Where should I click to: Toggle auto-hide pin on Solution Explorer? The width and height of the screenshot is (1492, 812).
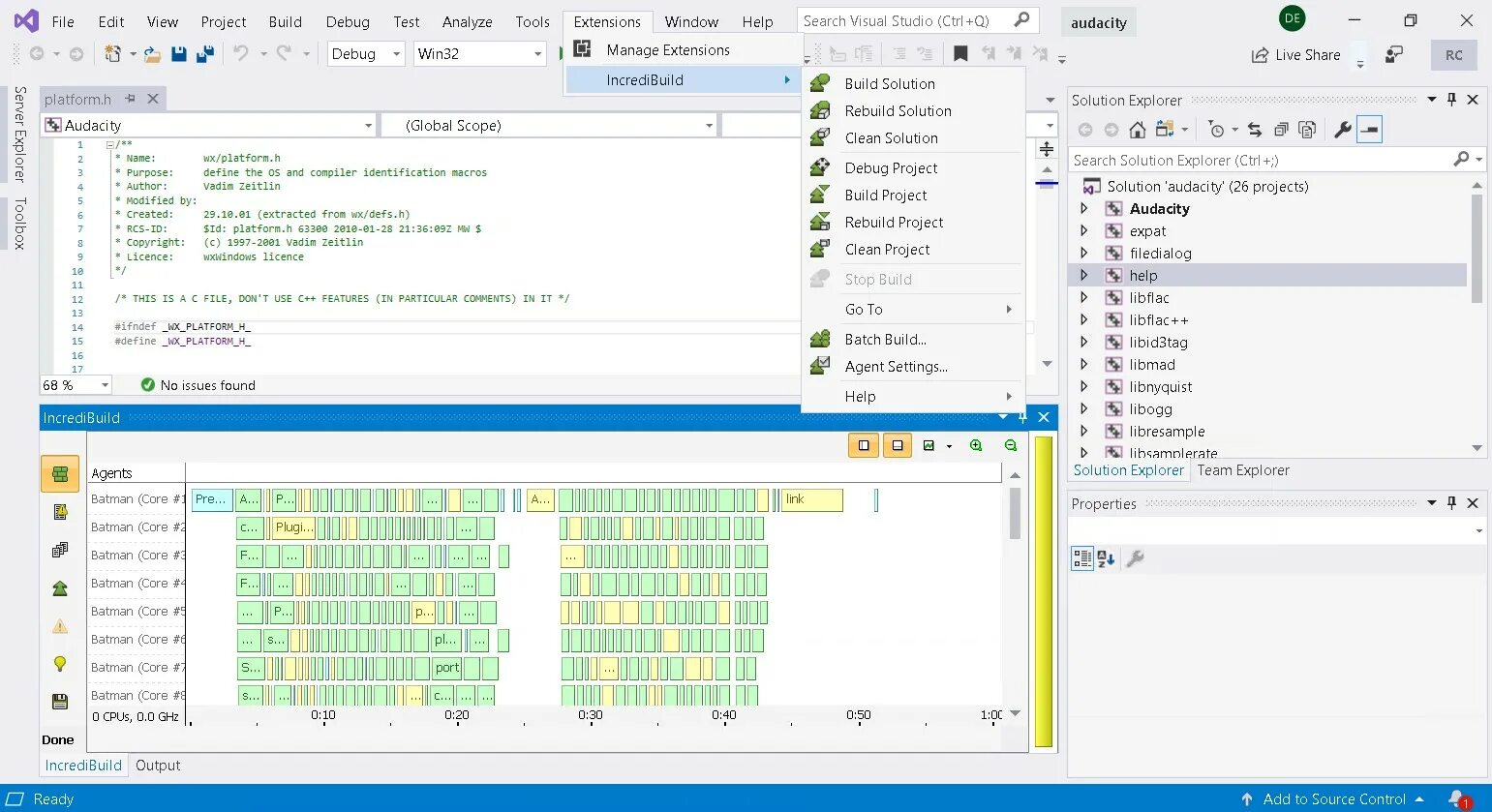point(1451,100)
